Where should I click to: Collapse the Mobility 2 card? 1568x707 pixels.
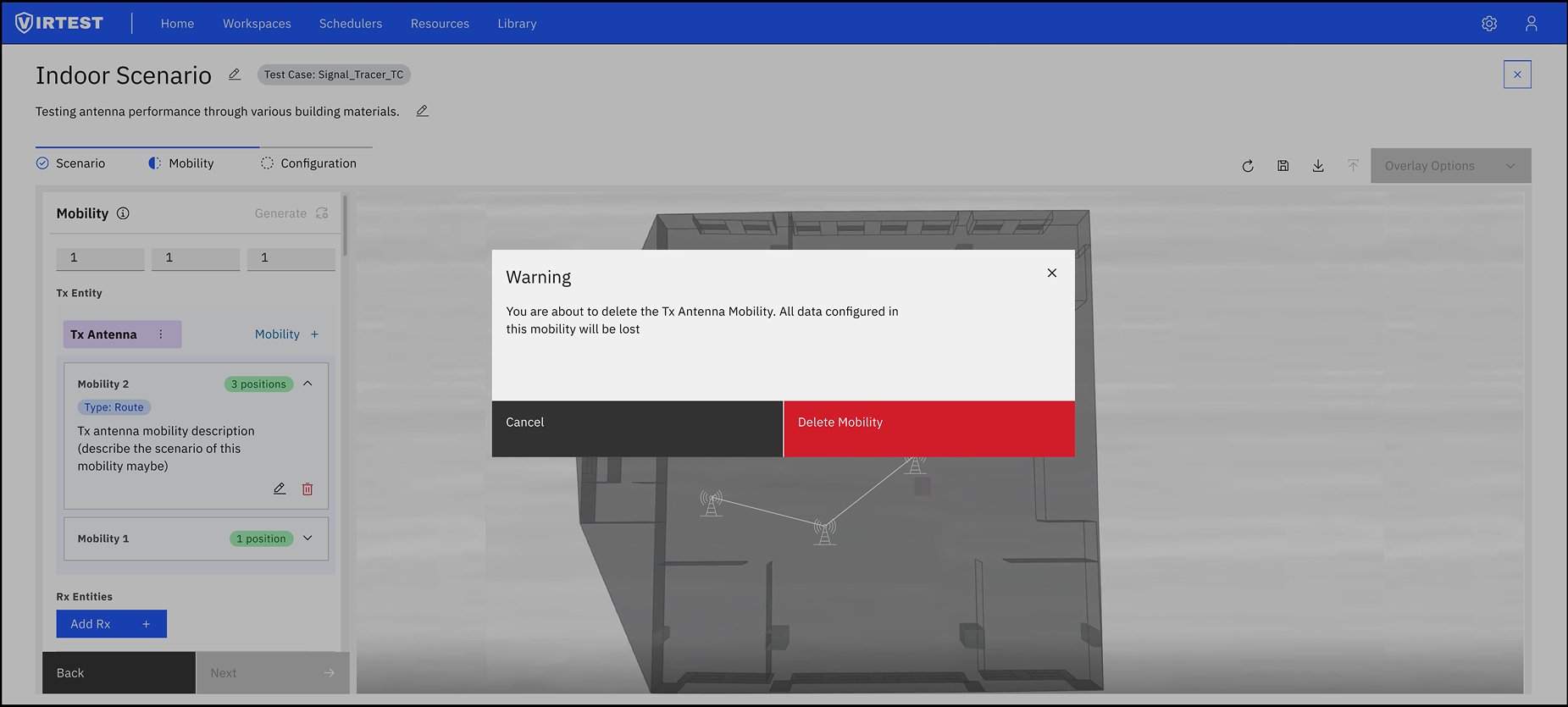coord(308,384)
